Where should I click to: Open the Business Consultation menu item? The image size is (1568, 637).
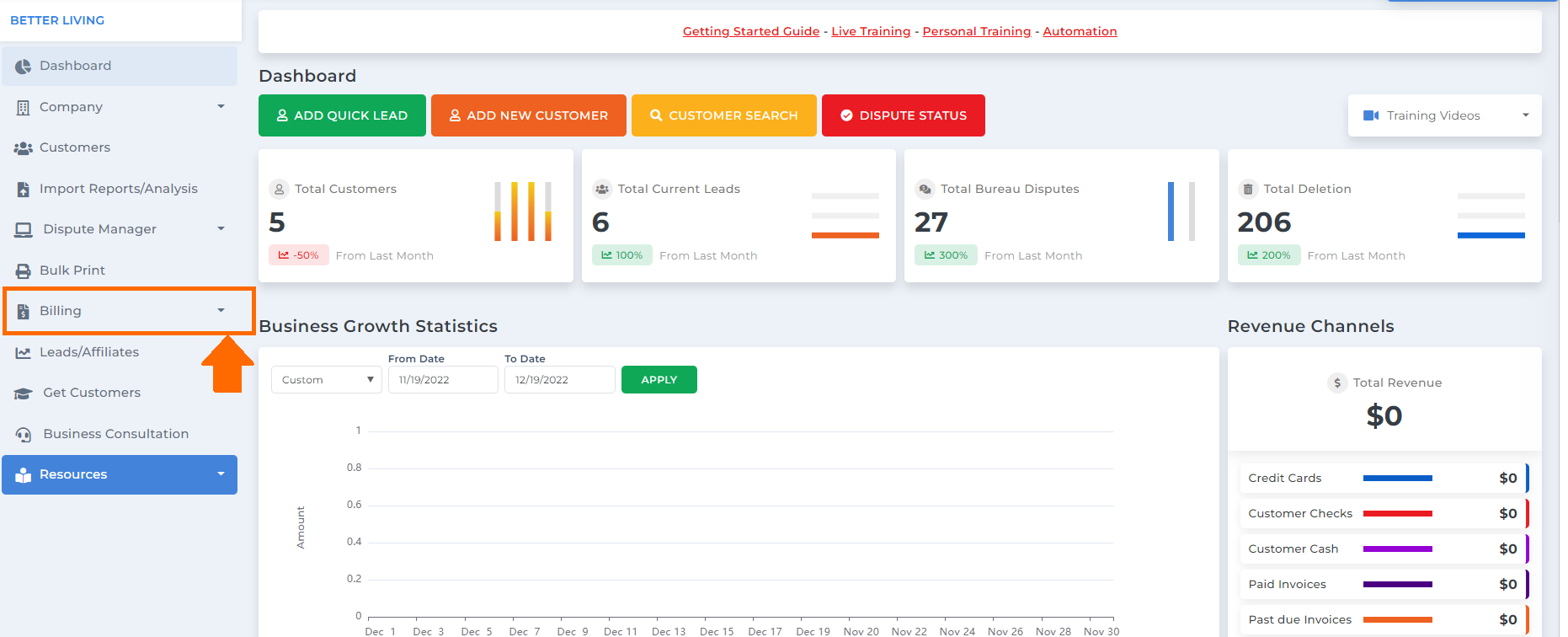click(x=120, y=434)
